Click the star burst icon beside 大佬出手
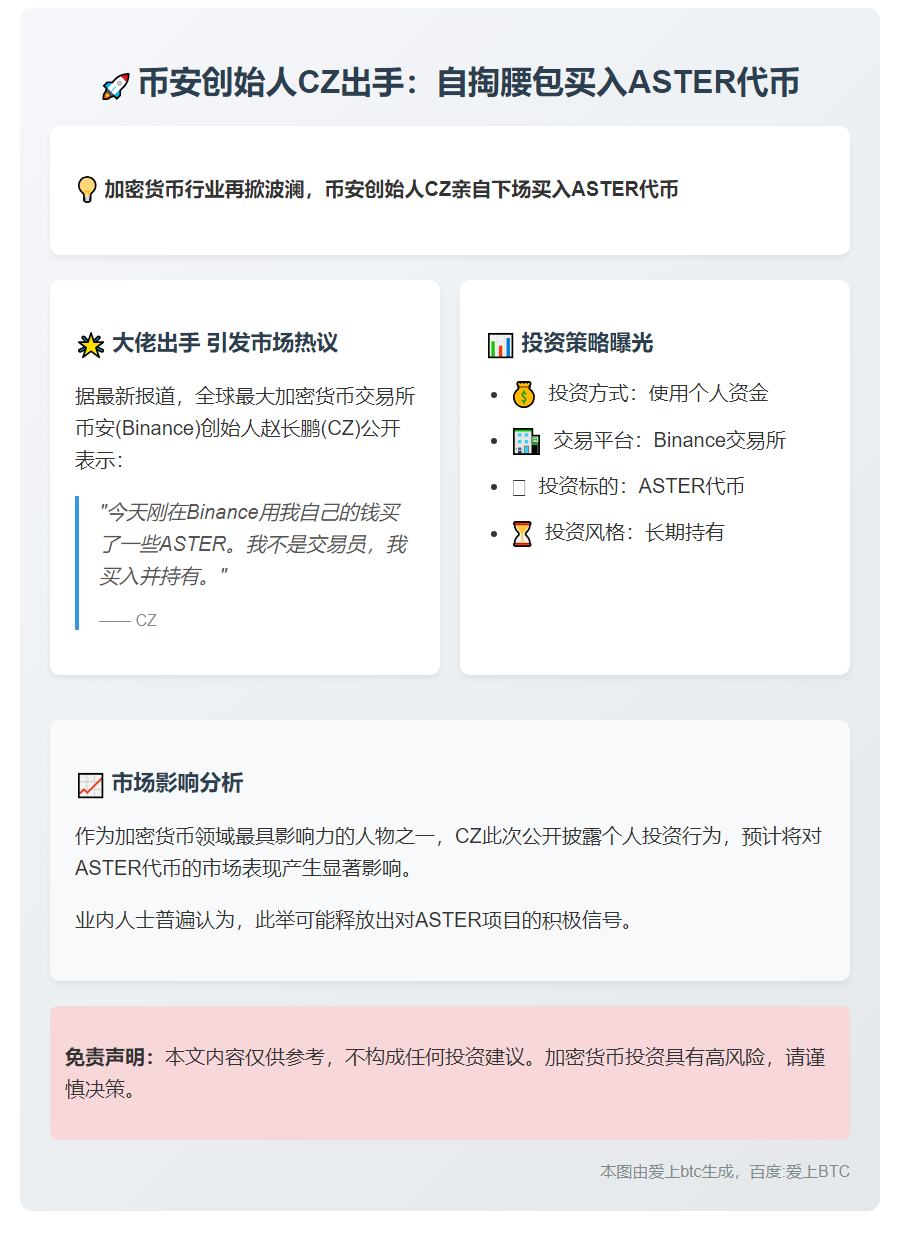 tap(90, 345)
